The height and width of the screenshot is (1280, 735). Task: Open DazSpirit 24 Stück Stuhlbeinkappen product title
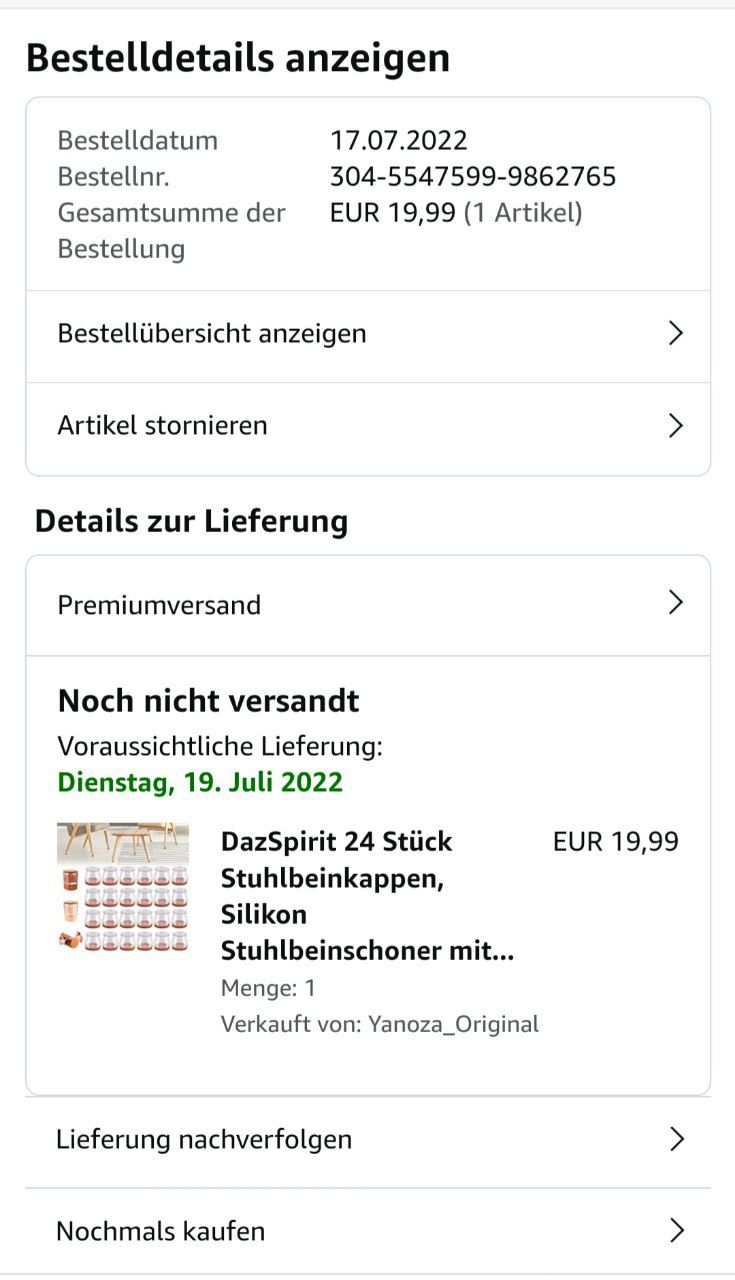367,896
